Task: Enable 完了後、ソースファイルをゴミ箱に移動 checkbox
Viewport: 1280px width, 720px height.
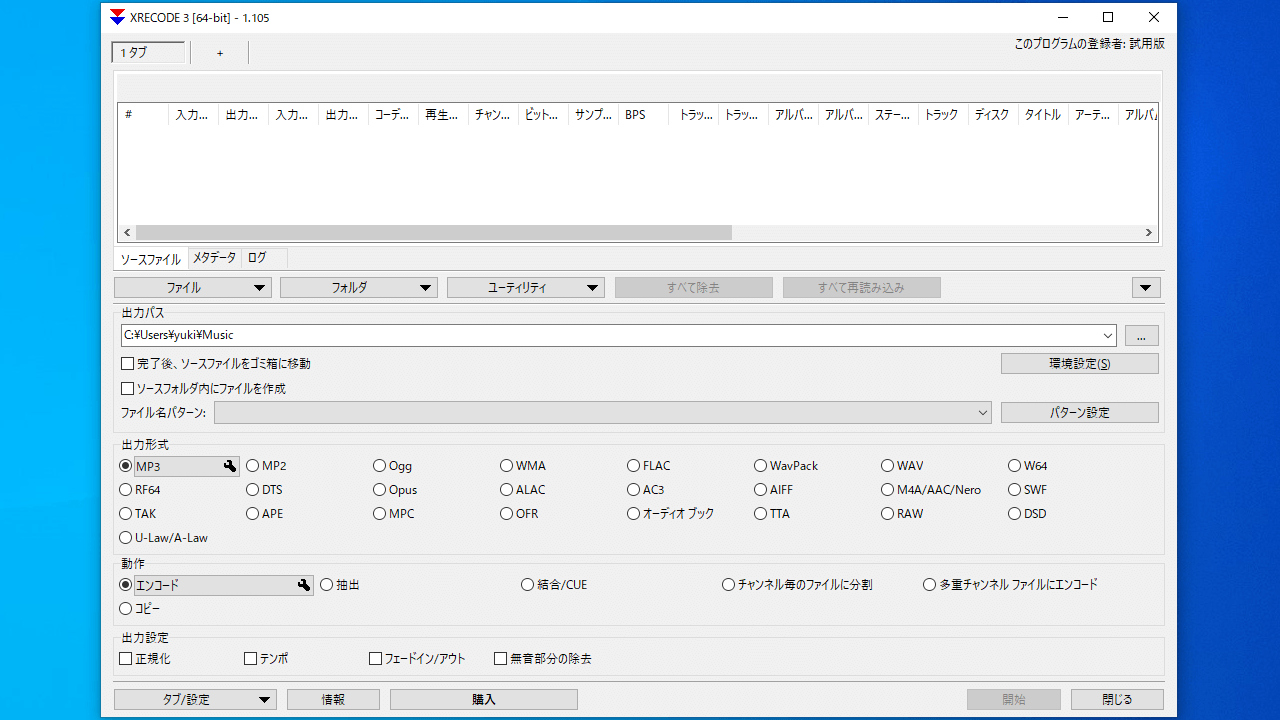Action: pyautogui.click(x=127, y=364)
